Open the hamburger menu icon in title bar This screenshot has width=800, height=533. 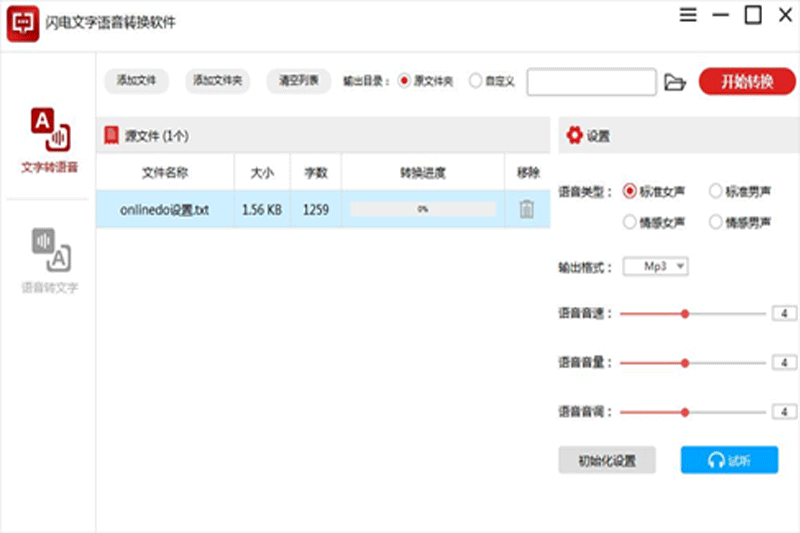688,15
